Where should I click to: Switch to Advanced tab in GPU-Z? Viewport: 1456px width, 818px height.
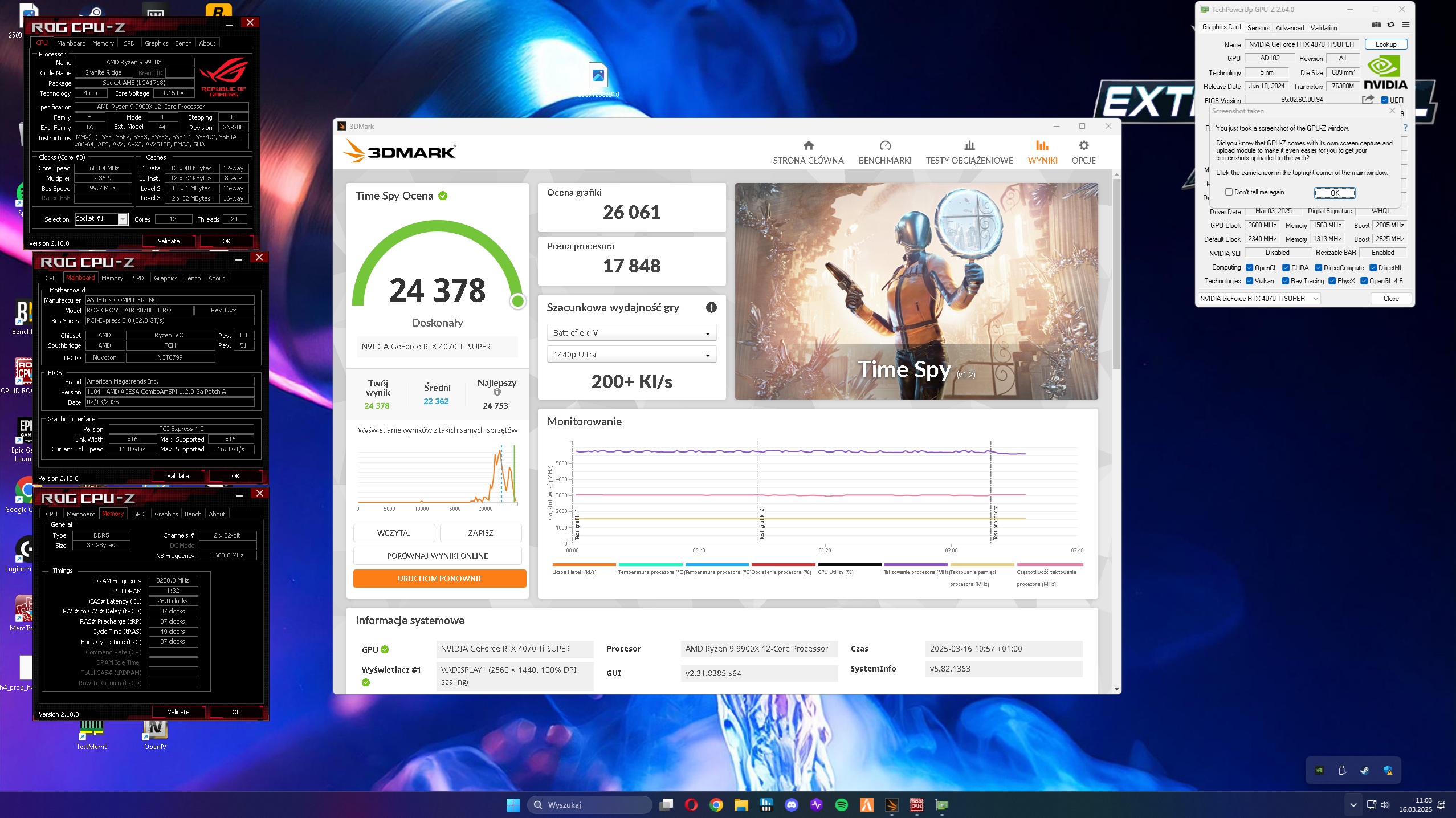[x=1290, y=27]
